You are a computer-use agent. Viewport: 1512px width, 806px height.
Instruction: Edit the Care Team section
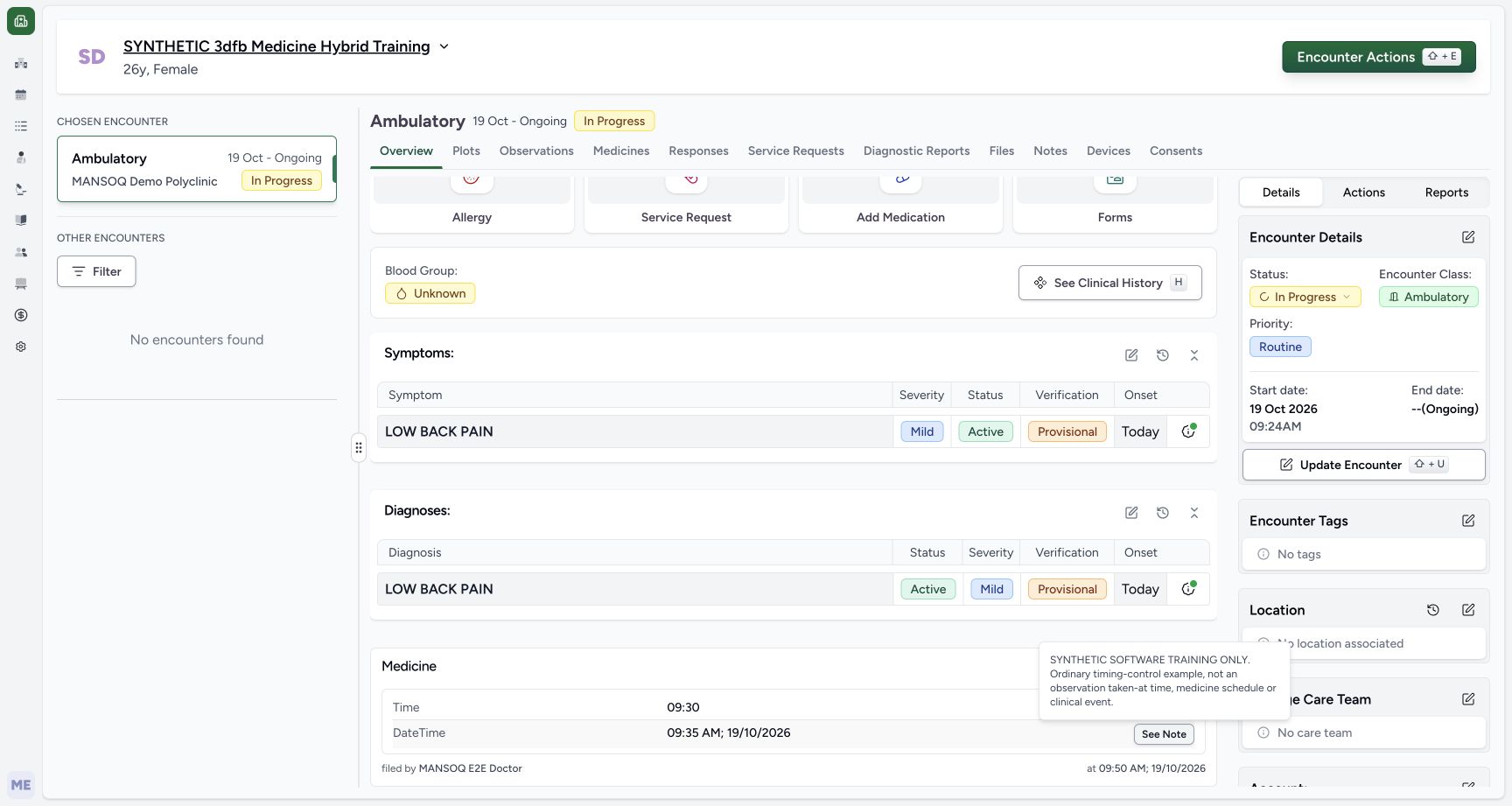click(x=1468, y=699)
